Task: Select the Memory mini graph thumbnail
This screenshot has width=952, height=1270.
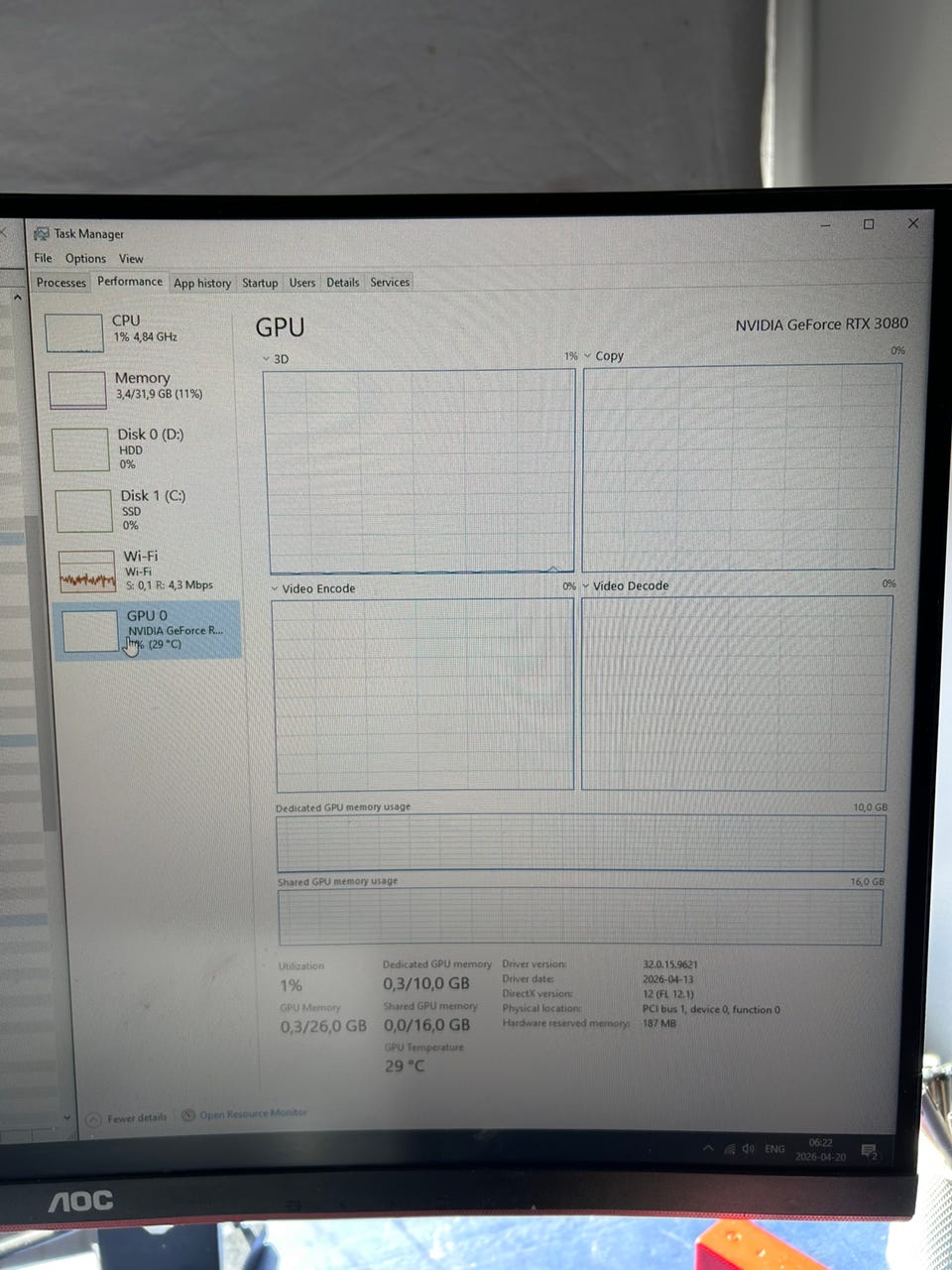Action: [x=77, y=390]
